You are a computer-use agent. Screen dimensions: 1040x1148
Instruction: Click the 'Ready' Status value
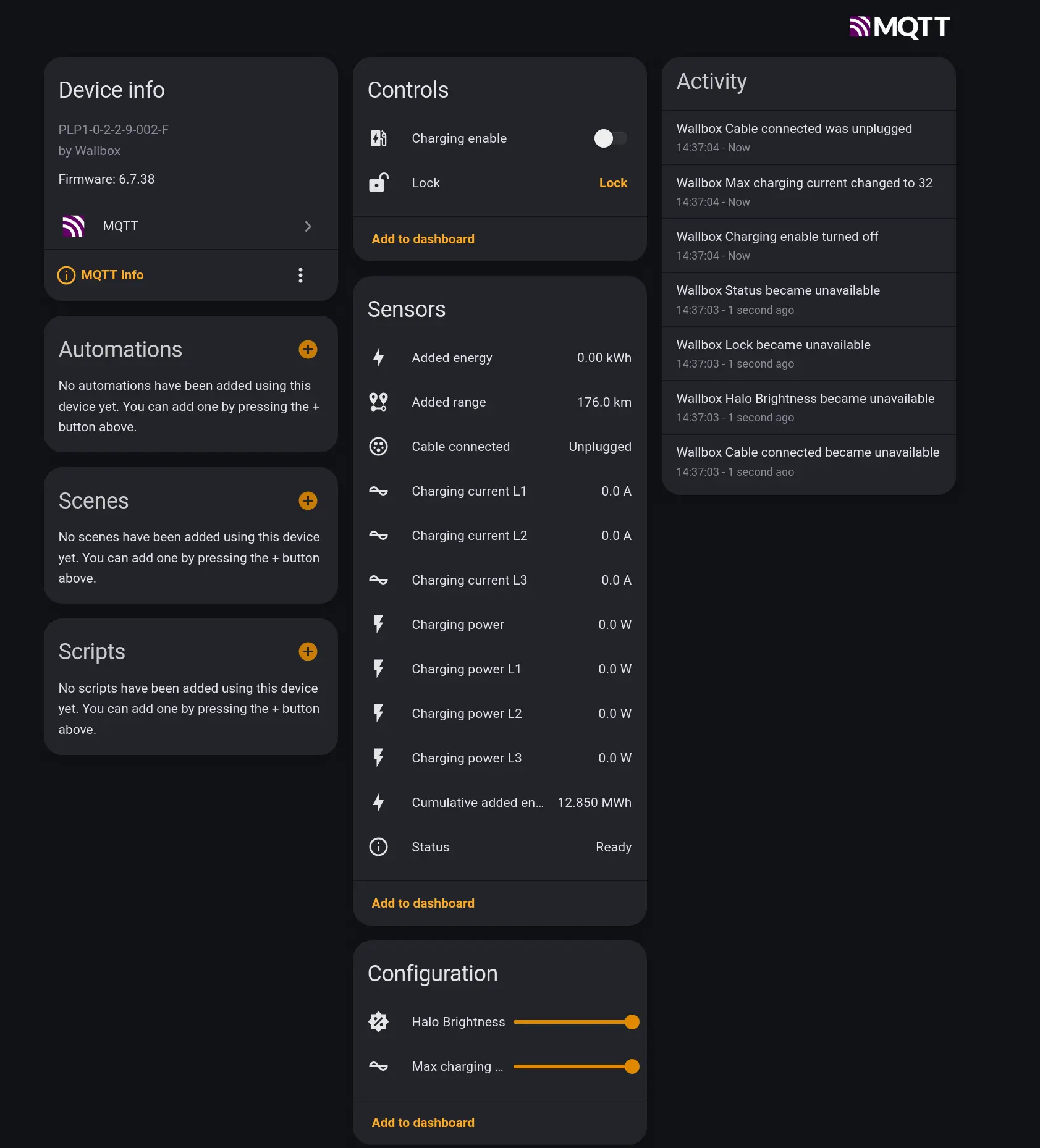pos(613,847)
